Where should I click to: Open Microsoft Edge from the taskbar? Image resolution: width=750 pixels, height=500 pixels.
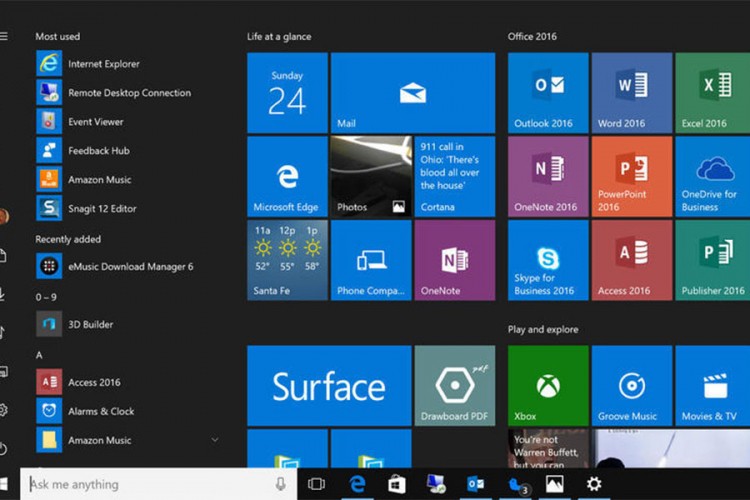tap(357, 484)
